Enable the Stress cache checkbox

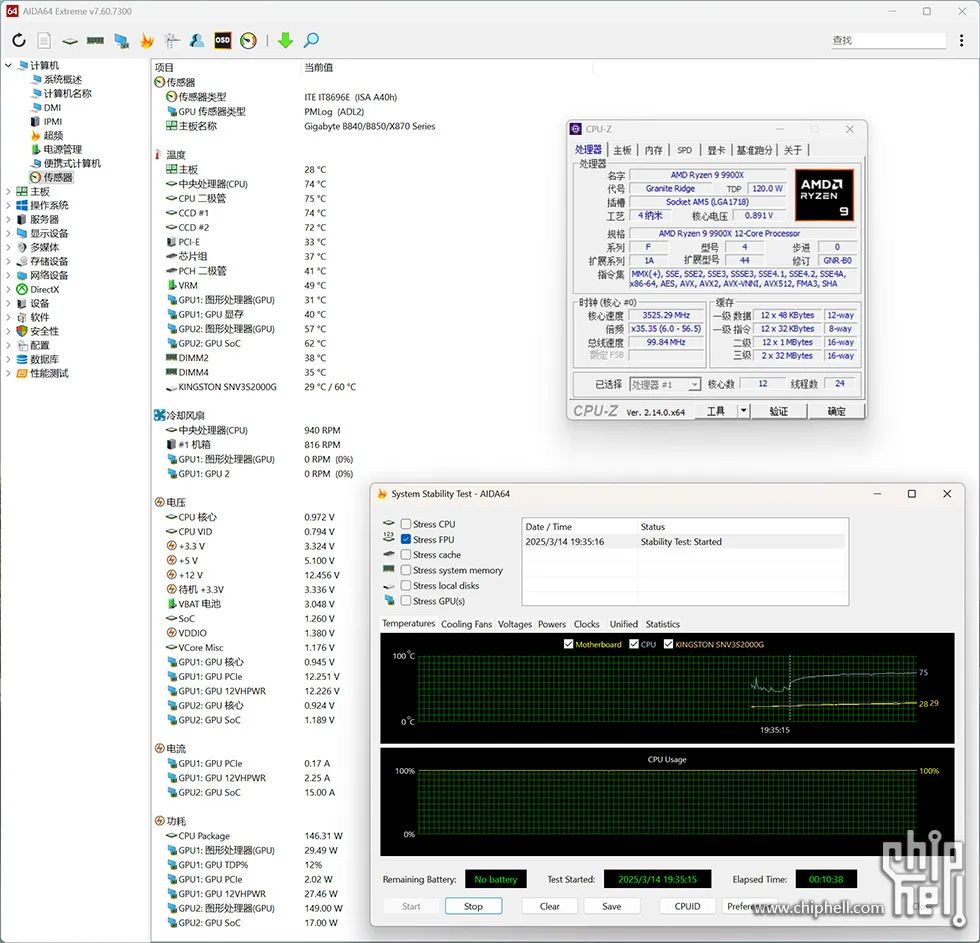406,555
